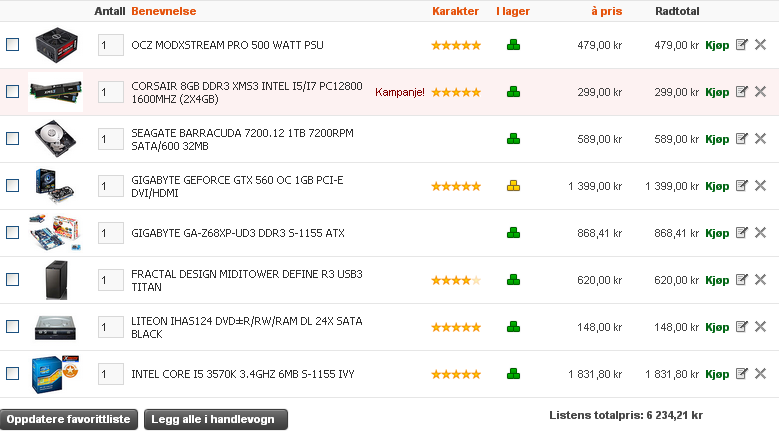This screenshot has width=784, height=433.
Task: Tick checkbox for Gigabyte GeForce GTX 560
Action: [x=12, y=186]
